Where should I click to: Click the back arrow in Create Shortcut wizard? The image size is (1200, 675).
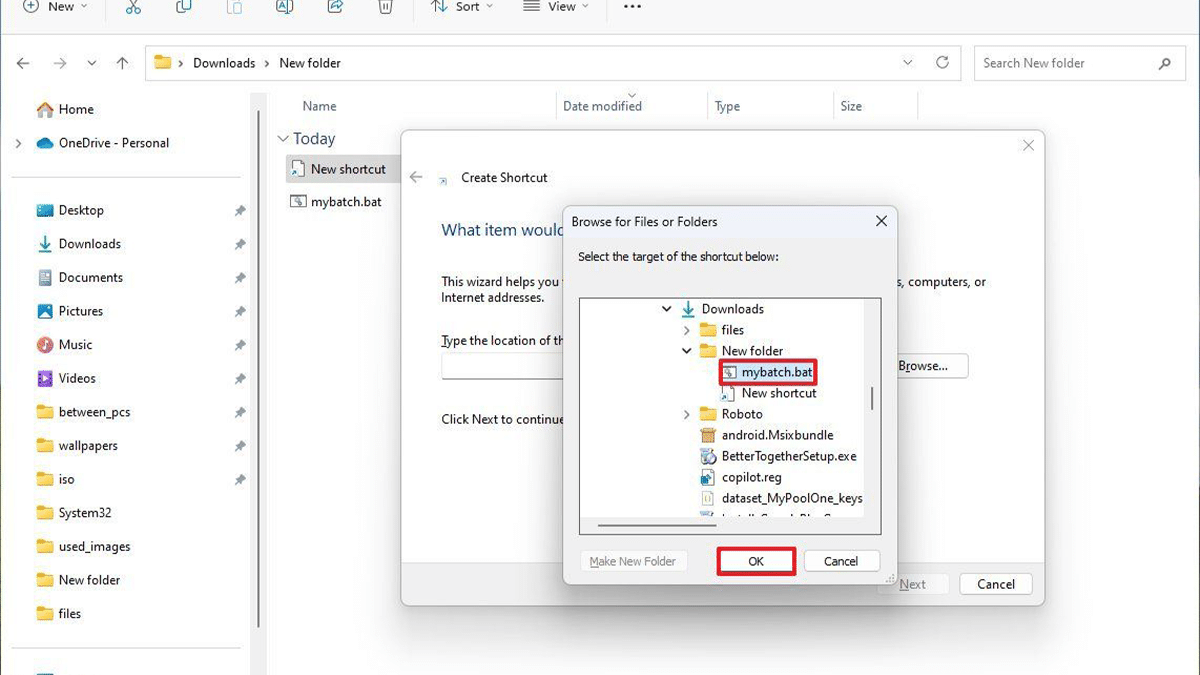417,177
